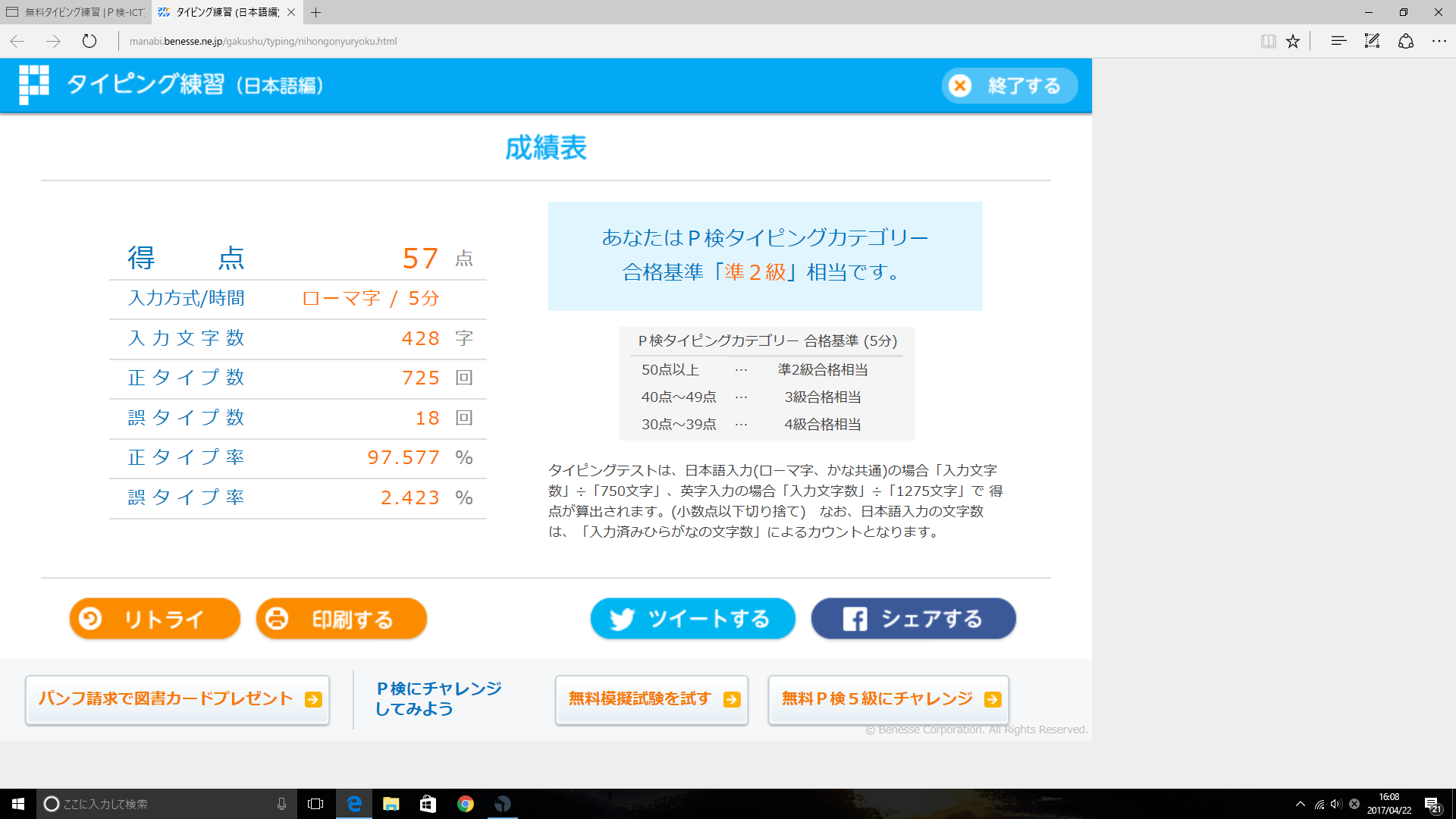Open 無料P検5級にチャレンジ link
1456x819 pixels.
[888, 699]
